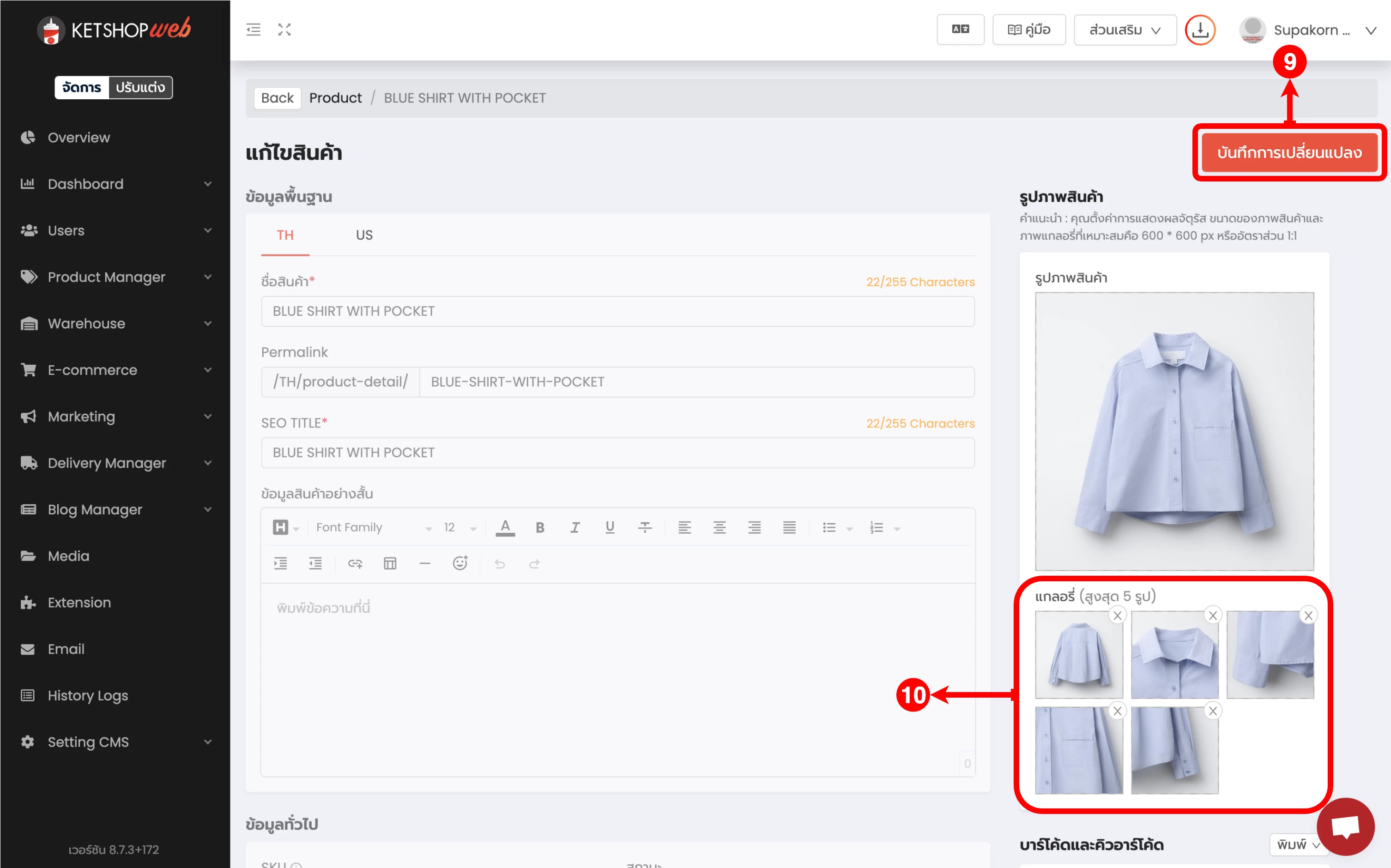Insert a table in editor
Image resolution: width=1391 pixels, height=868 pixels.
pyautogui.click(x=390, y=563)
